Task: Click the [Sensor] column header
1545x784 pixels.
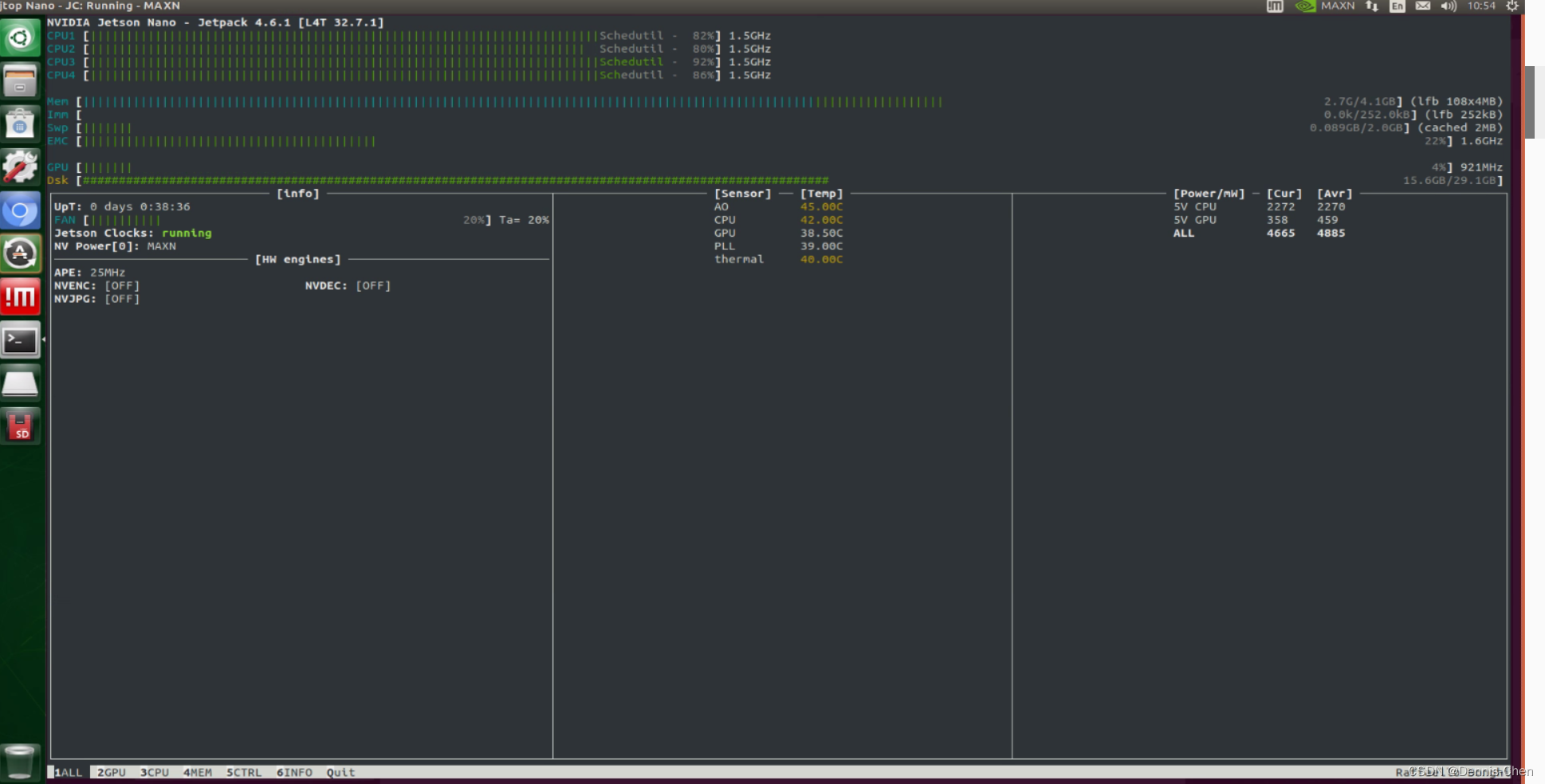Action: click(742, 194)
